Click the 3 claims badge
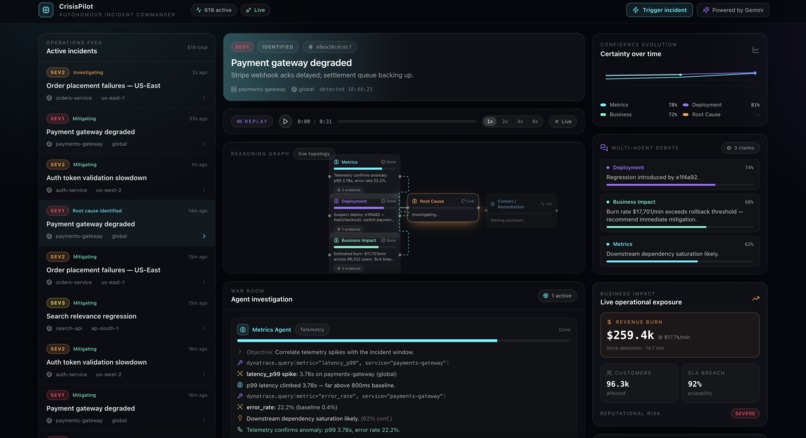This screenshot has height=438, width=806. coord(740,148)
